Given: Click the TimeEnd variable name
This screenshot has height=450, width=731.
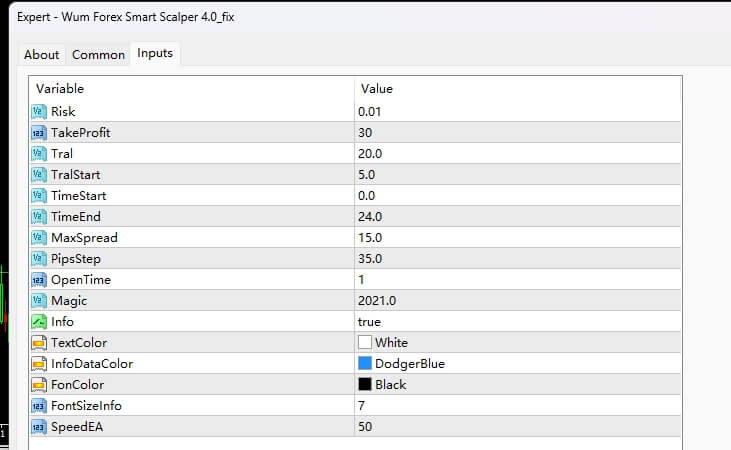Looking at the screenshot, I should [76, 216].
